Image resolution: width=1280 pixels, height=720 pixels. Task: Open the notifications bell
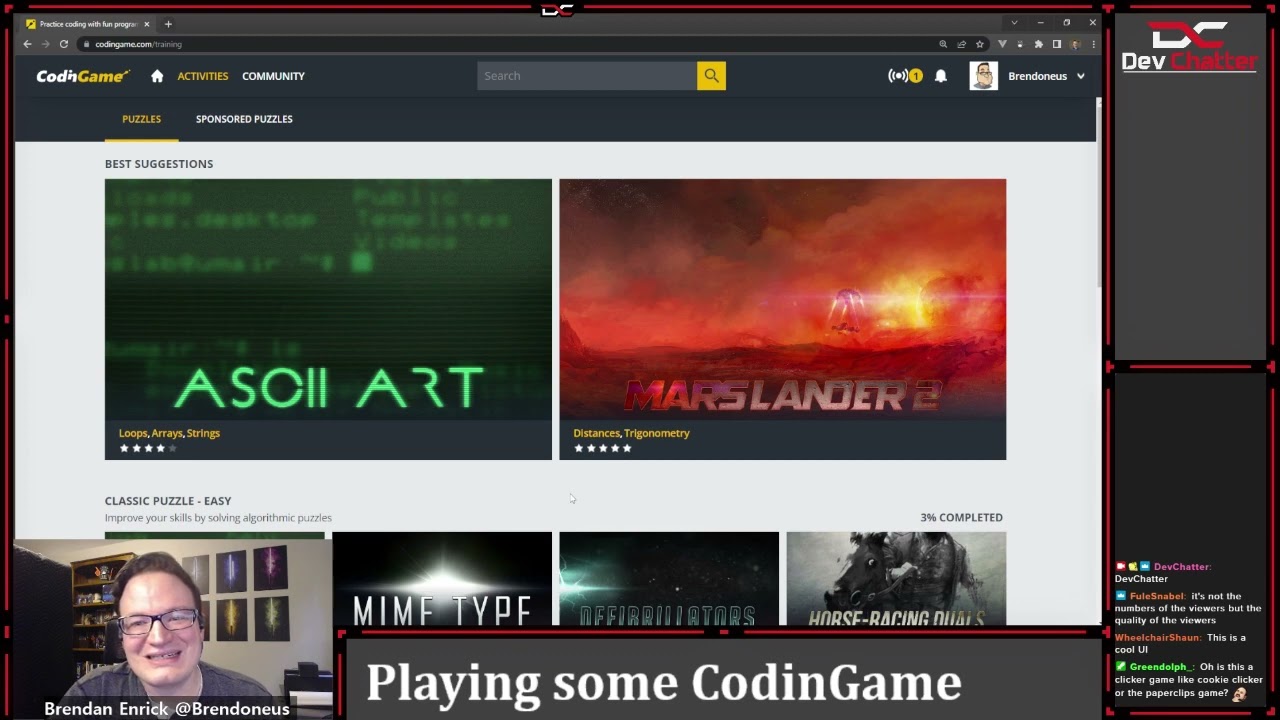pyautogui.click(x=941, y=76)
